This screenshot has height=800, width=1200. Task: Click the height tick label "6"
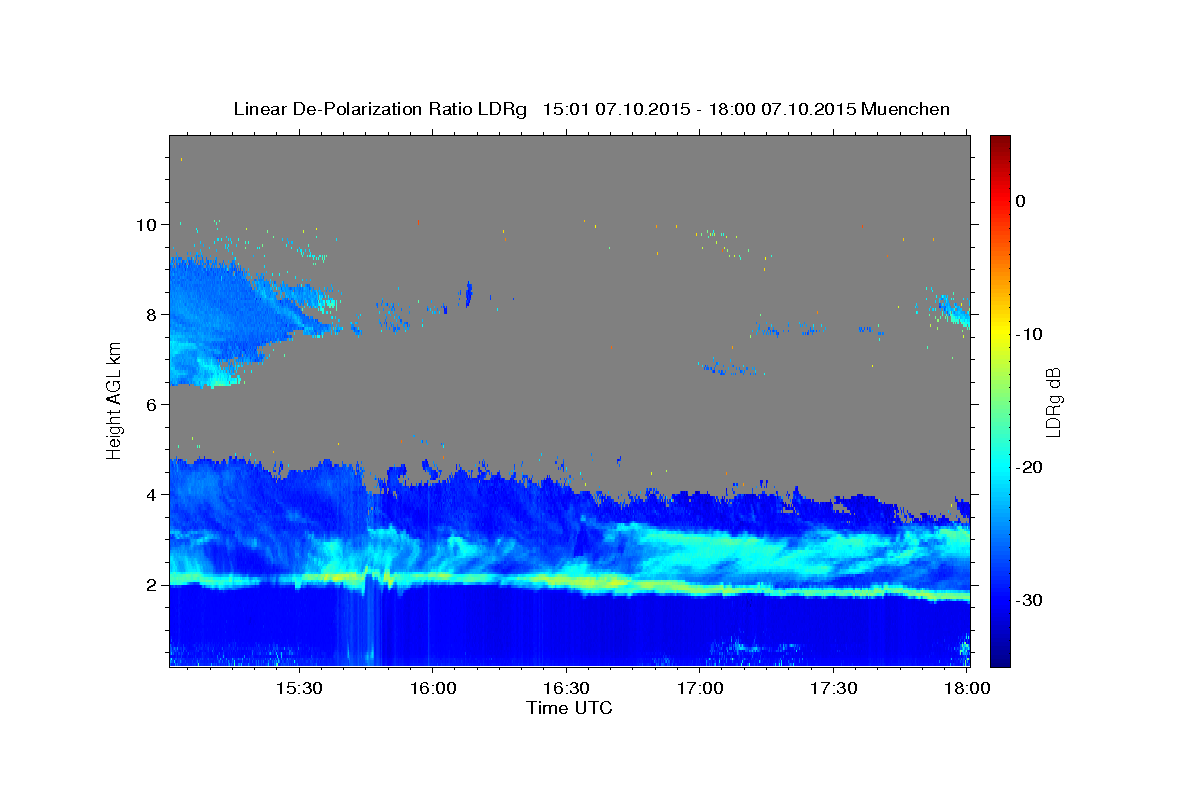click(151, 405)
